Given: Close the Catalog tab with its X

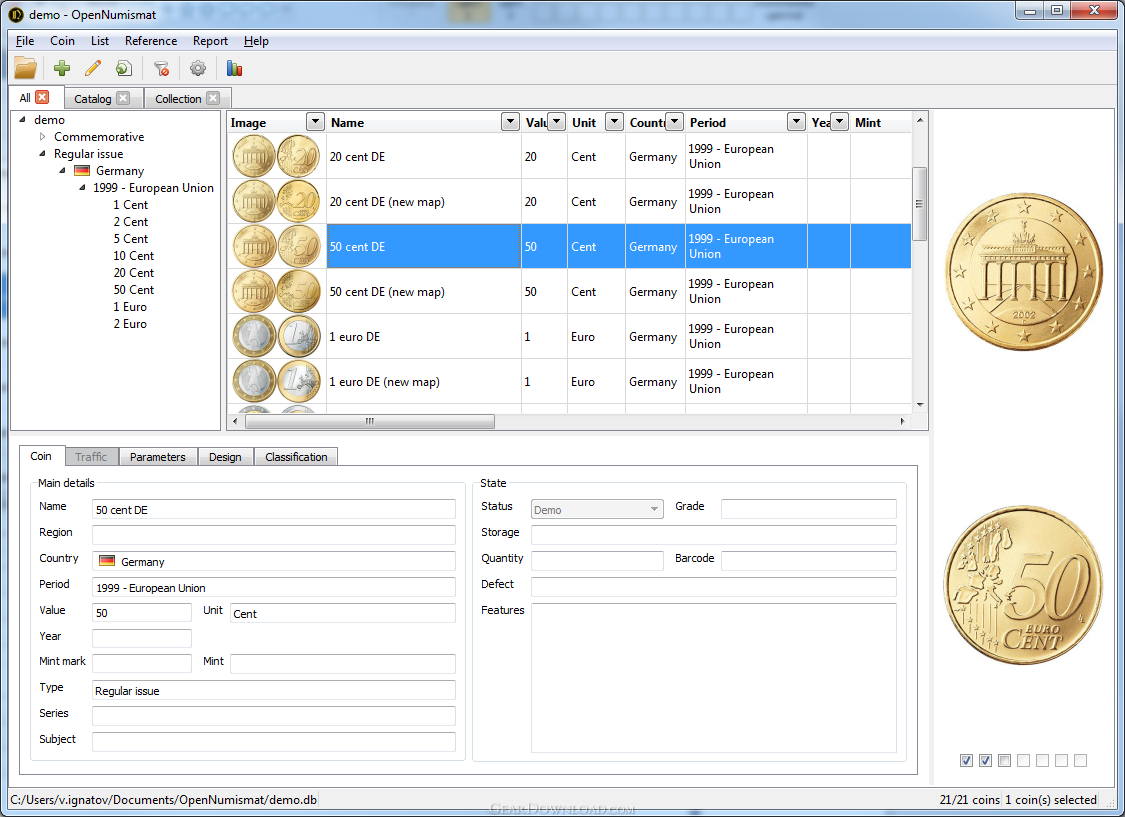Looking at the screenshot, I should click(x=123, y=98).
